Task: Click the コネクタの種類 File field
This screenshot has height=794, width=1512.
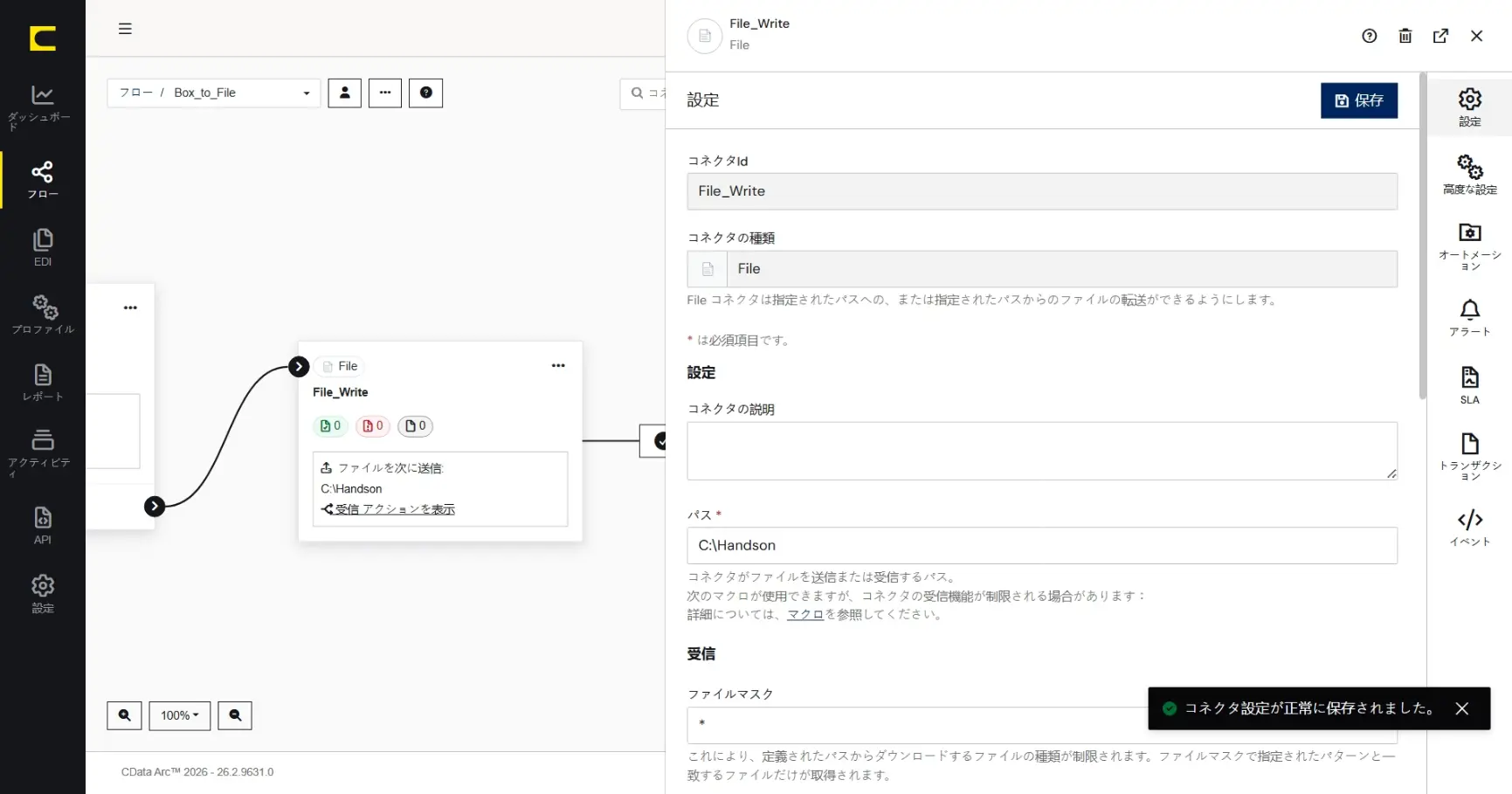Action: pyautogui.click(x=1042, y=269)
